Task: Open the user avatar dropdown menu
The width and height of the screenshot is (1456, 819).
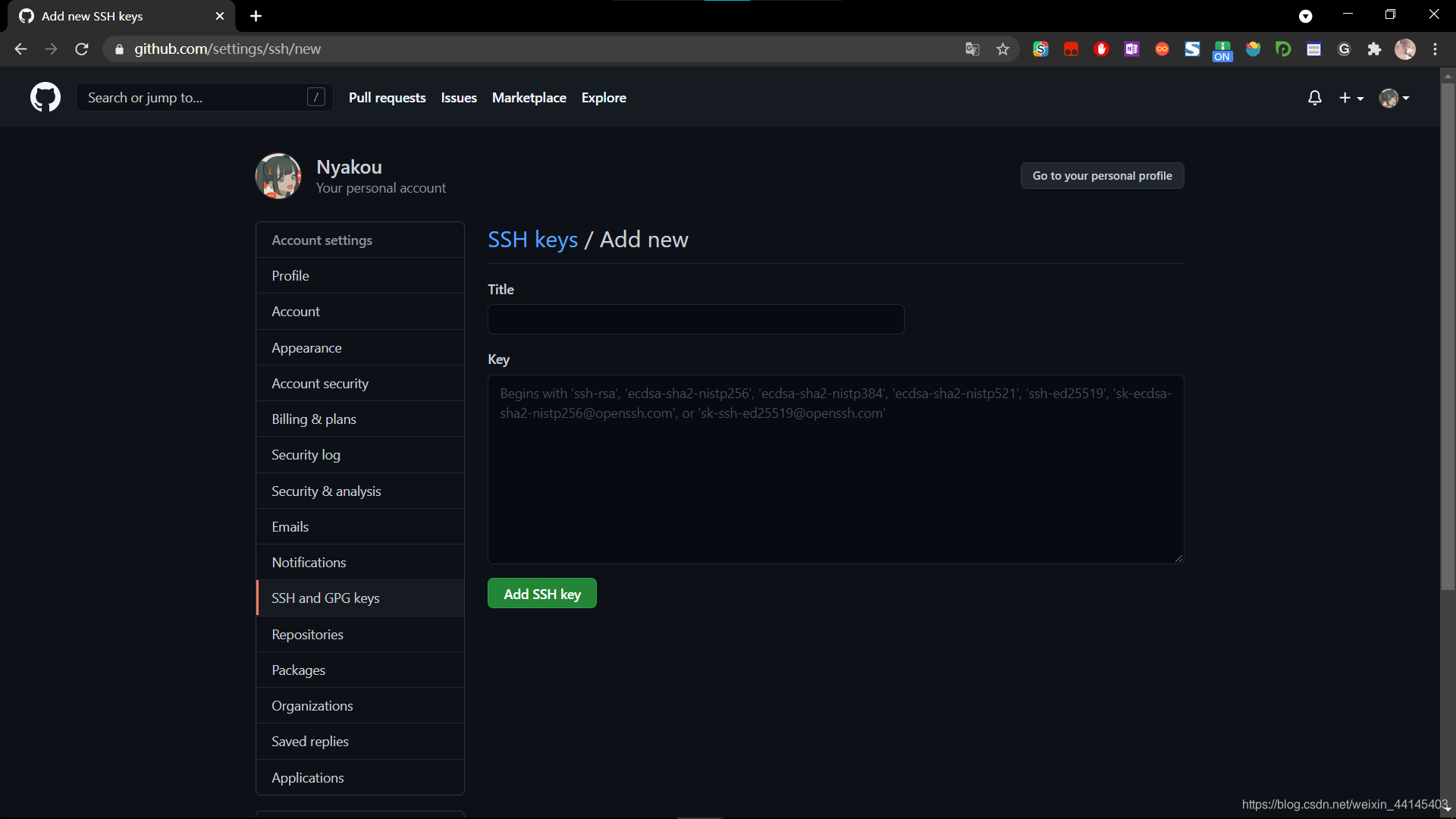Action: (1394, 98)
